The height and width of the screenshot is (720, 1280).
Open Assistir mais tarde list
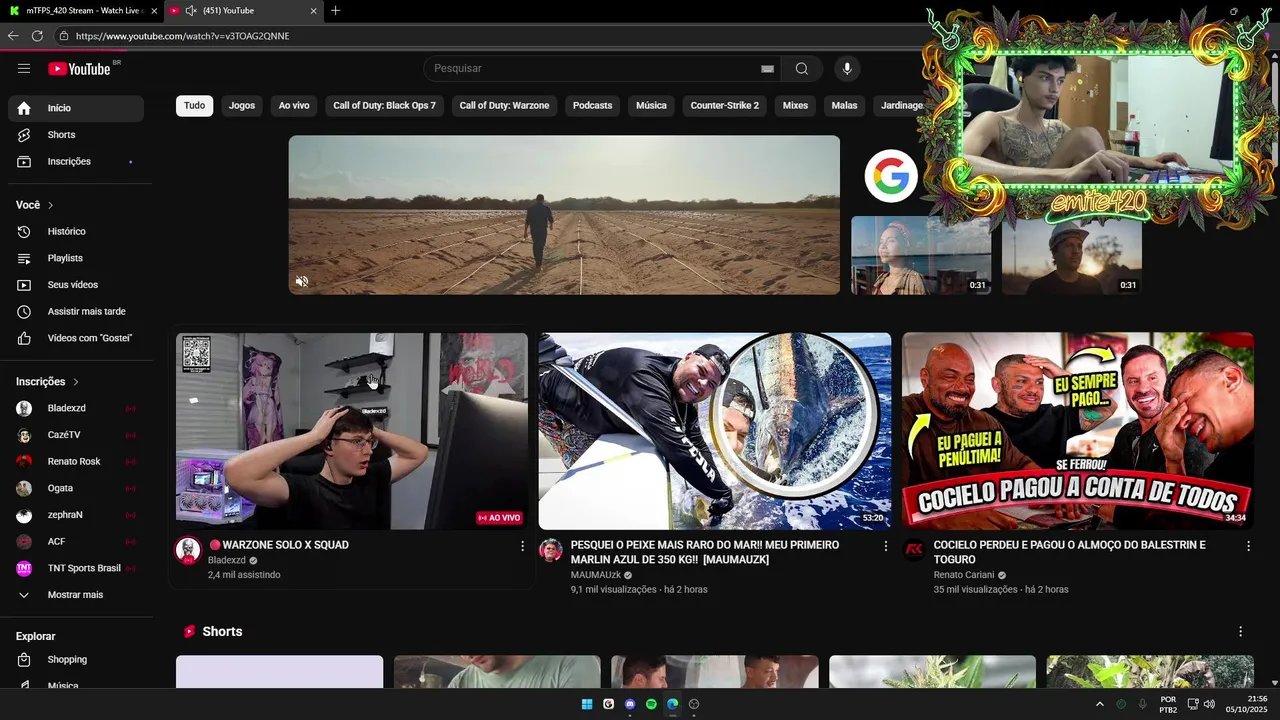click(76, 311)
